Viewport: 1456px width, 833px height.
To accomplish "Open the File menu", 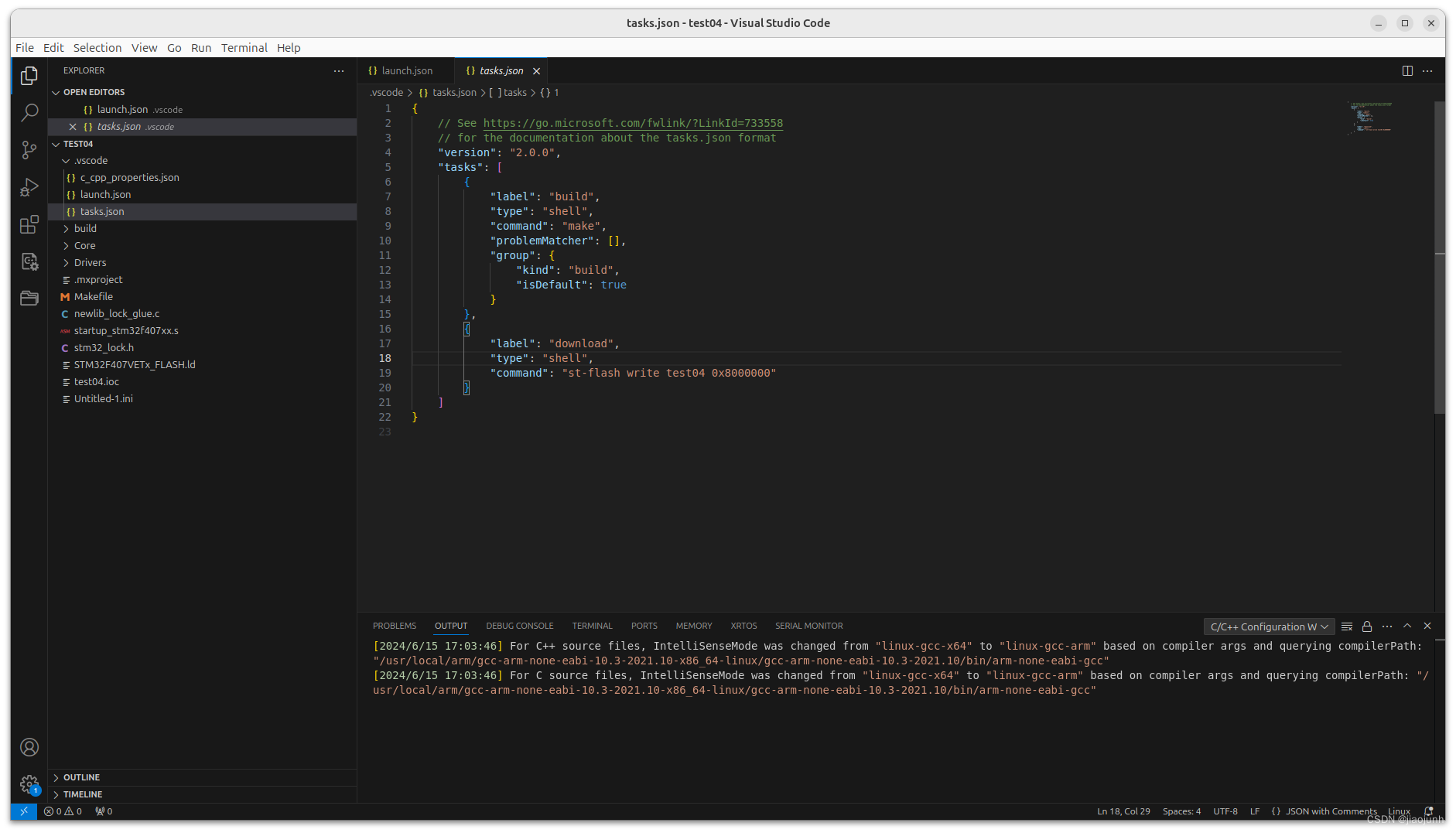I will pos(25,48).
